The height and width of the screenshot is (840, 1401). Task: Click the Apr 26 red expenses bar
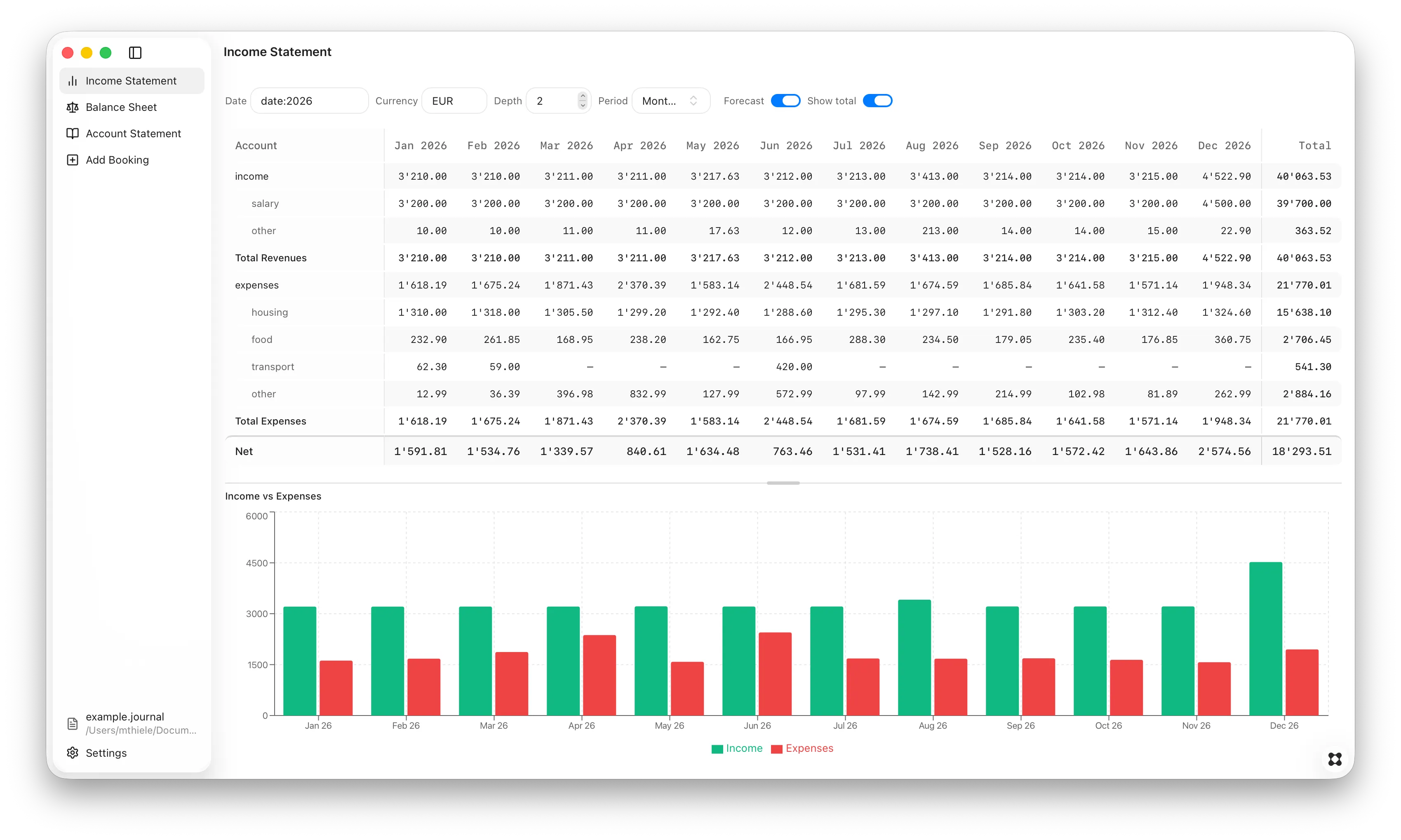click(x=599, y=675)
